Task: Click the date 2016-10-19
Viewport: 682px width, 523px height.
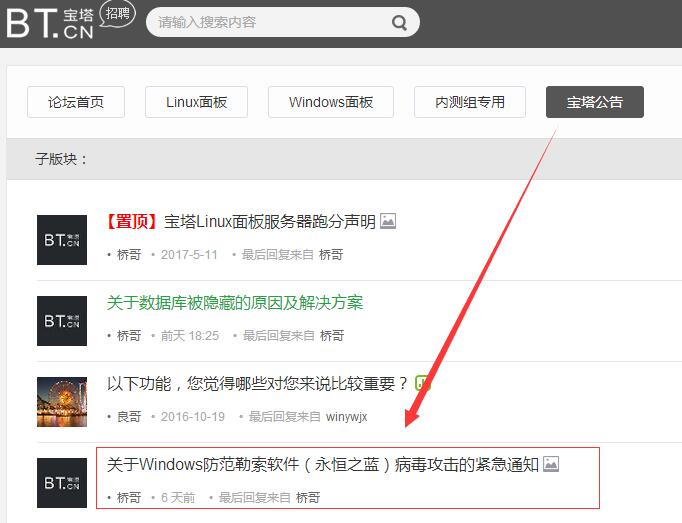Action: coord(193,416)
